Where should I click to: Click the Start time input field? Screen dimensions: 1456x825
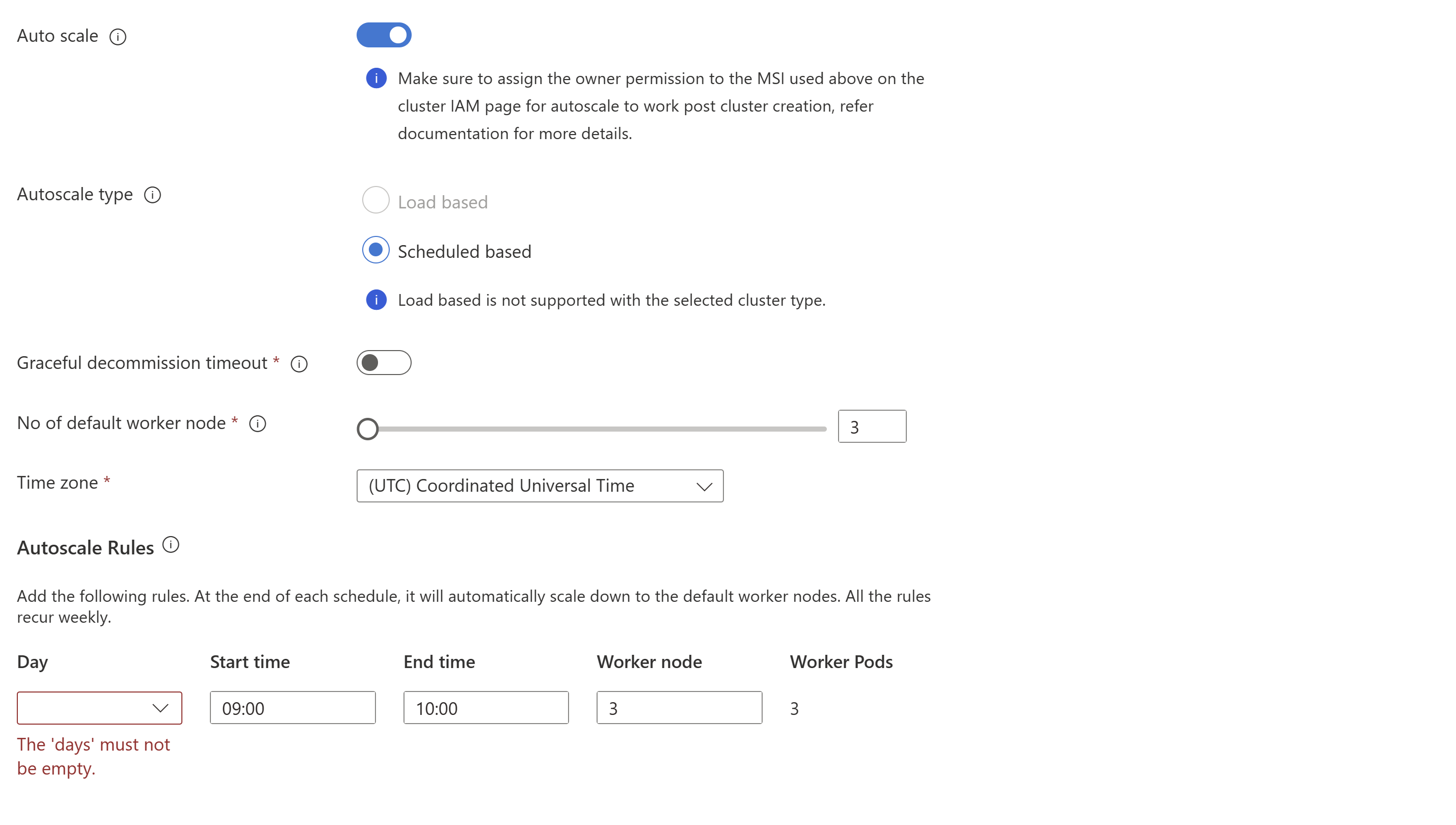292,707
